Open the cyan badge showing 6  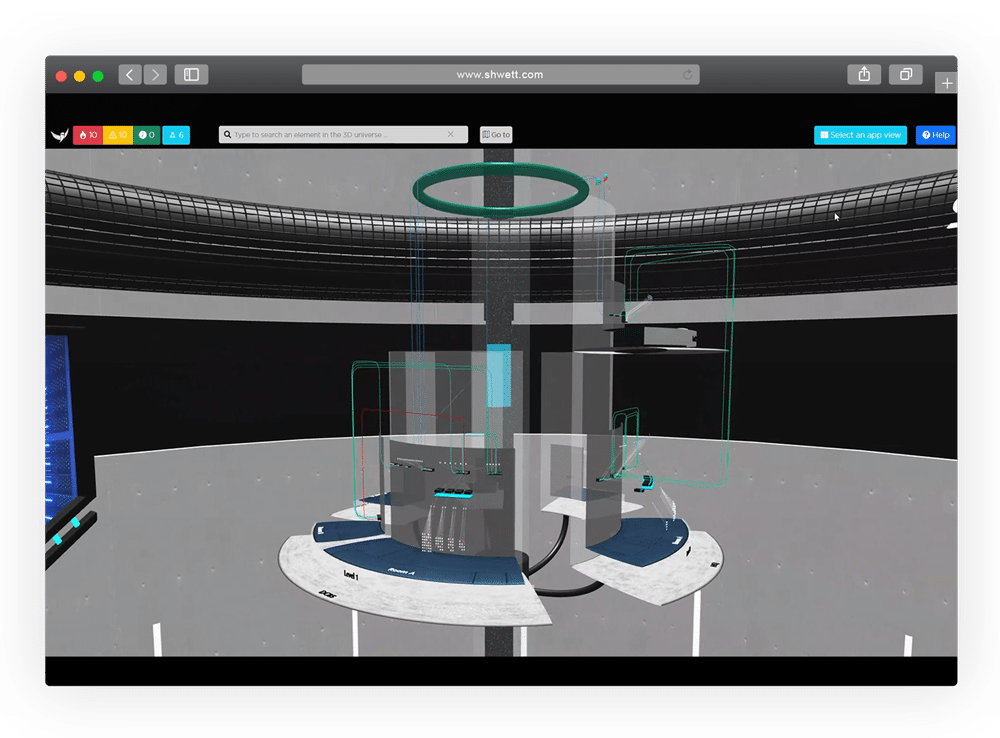176,135
